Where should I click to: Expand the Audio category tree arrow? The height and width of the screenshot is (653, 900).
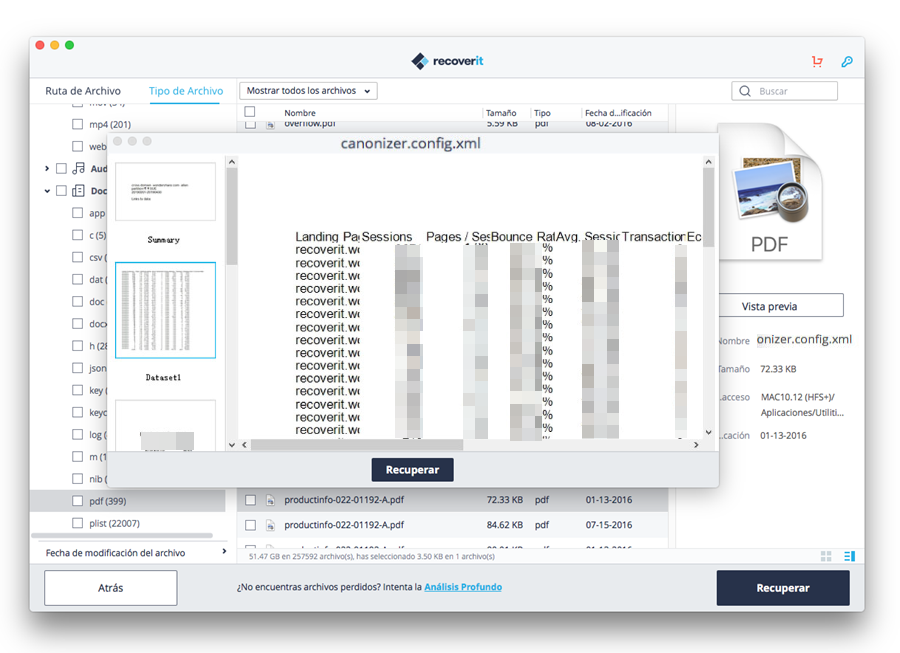pos(46,168)
